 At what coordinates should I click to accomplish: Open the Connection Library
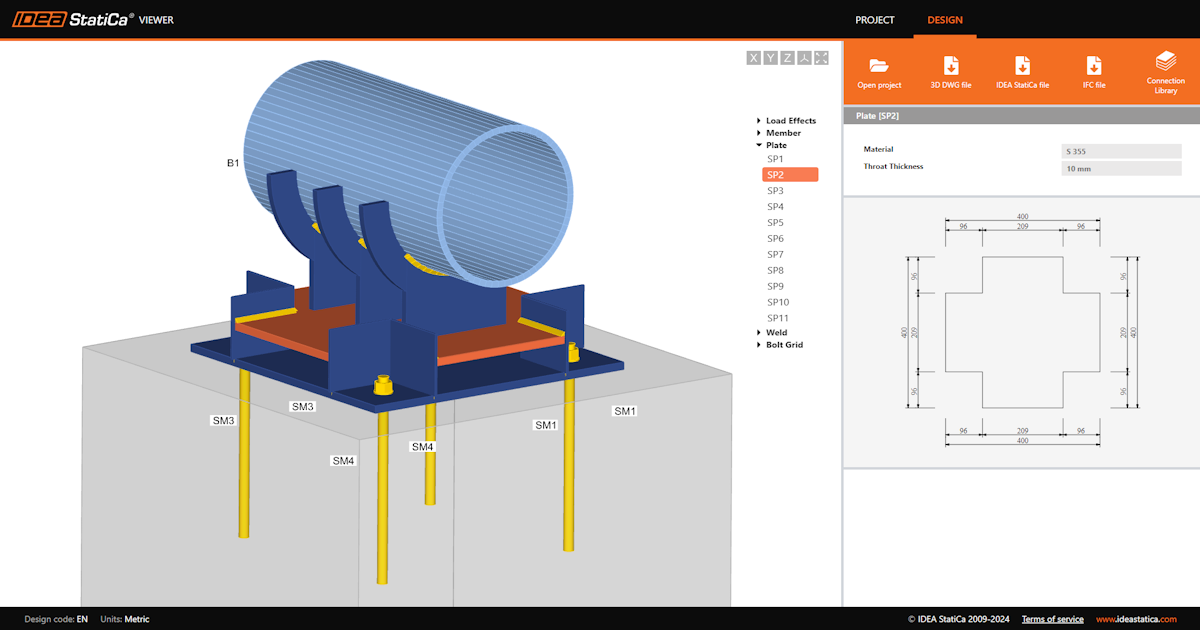click(1165, 62)
